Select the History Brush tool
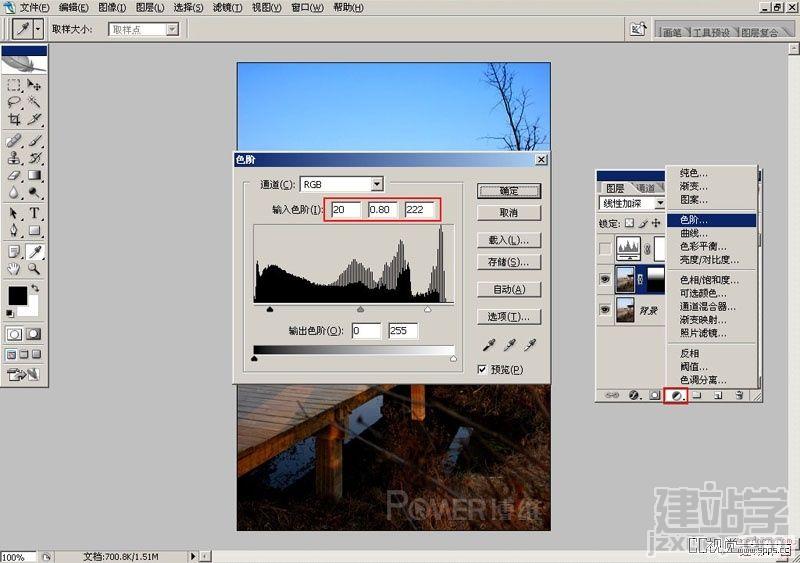The height and width of the screenshot is (563, 800). pos(34,158)
